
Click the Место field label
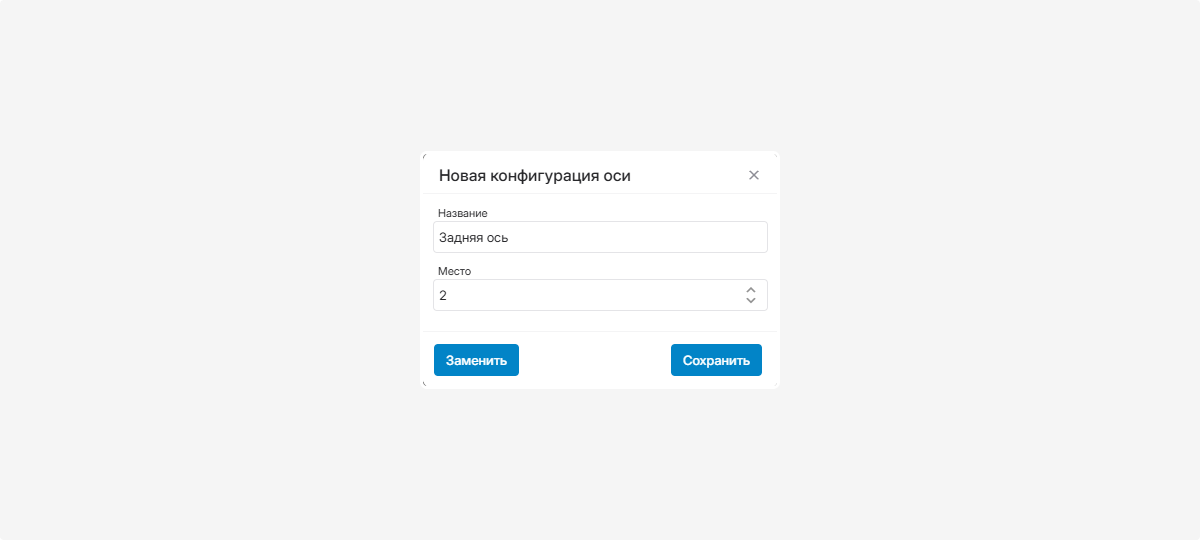click(454, 271)
